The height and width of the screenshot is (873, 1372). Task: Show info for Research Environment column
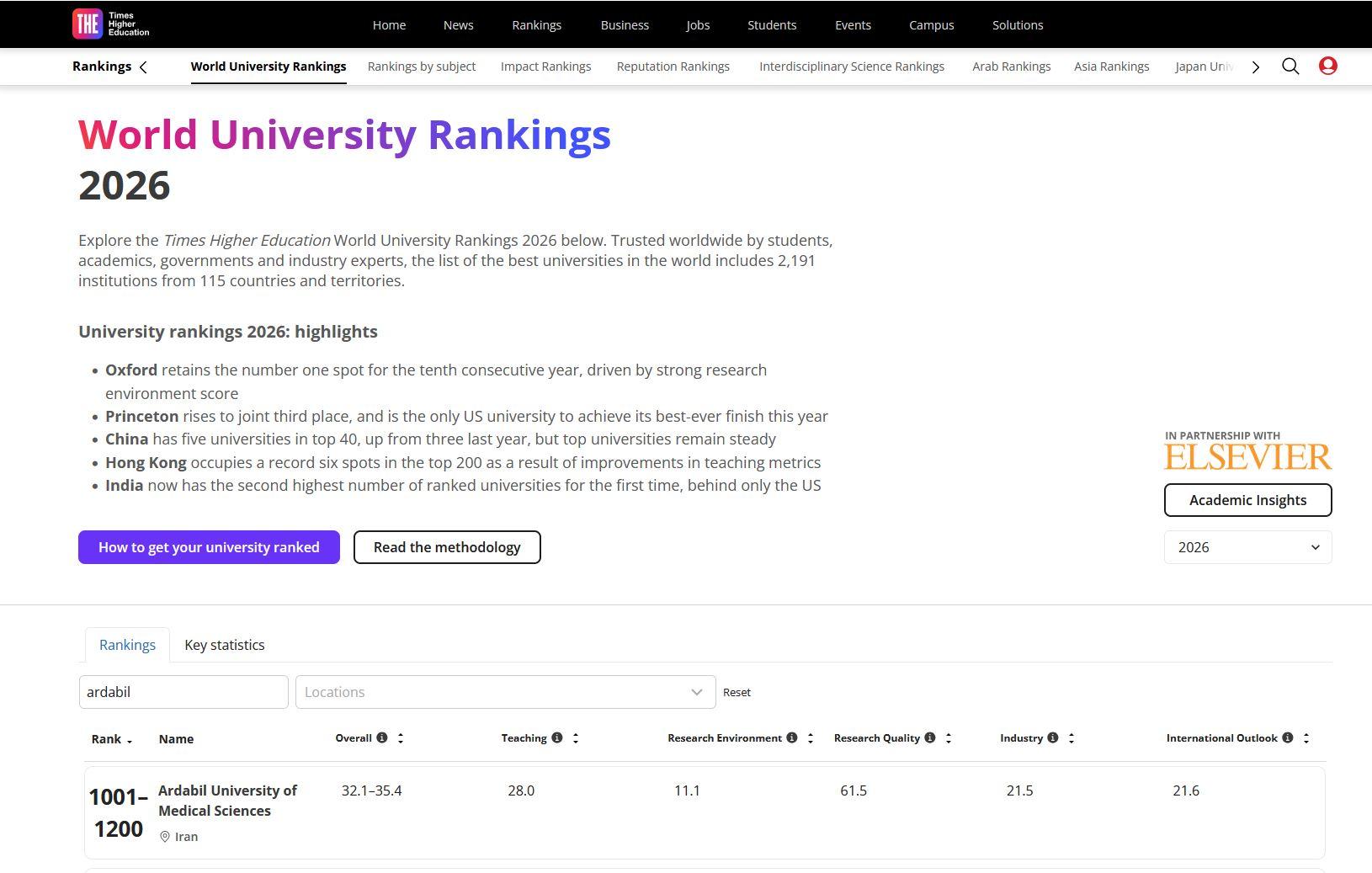pyautogui.click(x=792, y=738)
